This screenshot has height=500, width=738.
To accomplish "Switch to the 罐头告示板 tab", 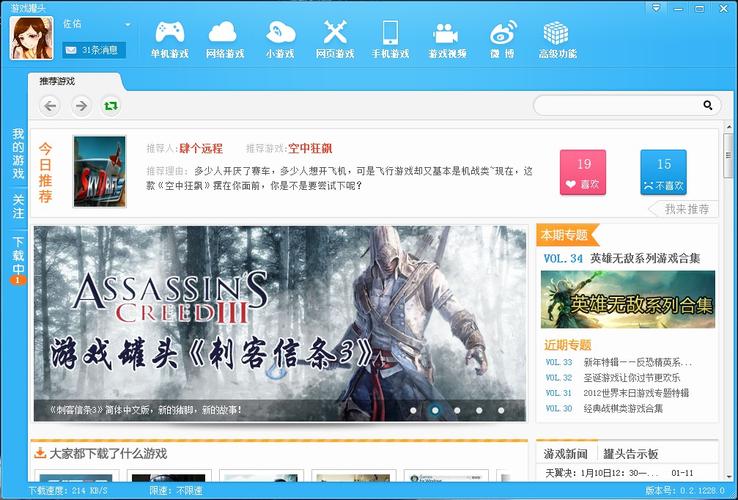I will (x=631, y=454).
